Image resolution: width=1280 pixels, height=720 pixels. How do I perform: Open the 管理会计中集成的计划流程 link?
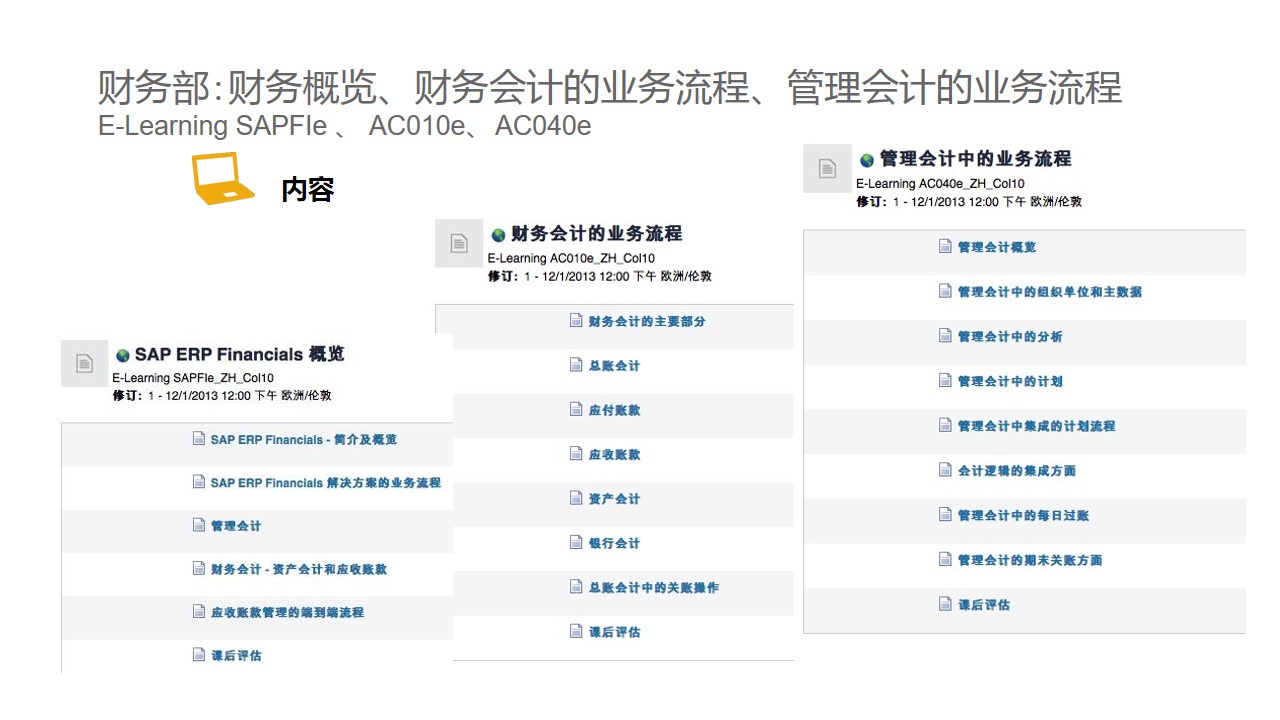(1036, 426)
